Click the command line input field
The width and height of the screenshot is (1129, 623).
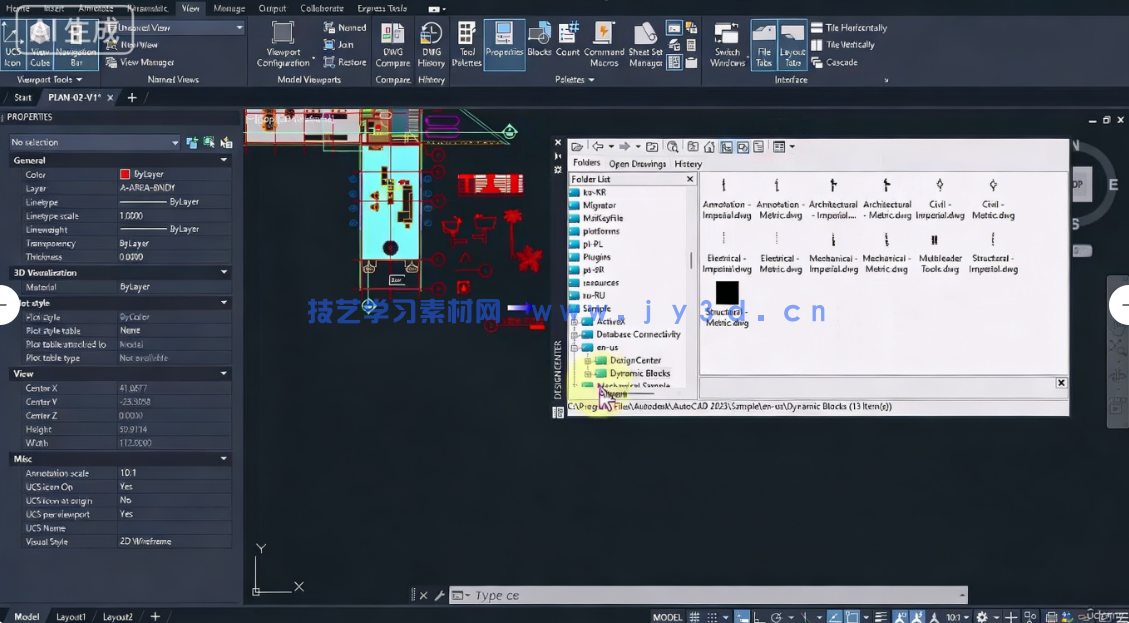(x=700, y=595)
